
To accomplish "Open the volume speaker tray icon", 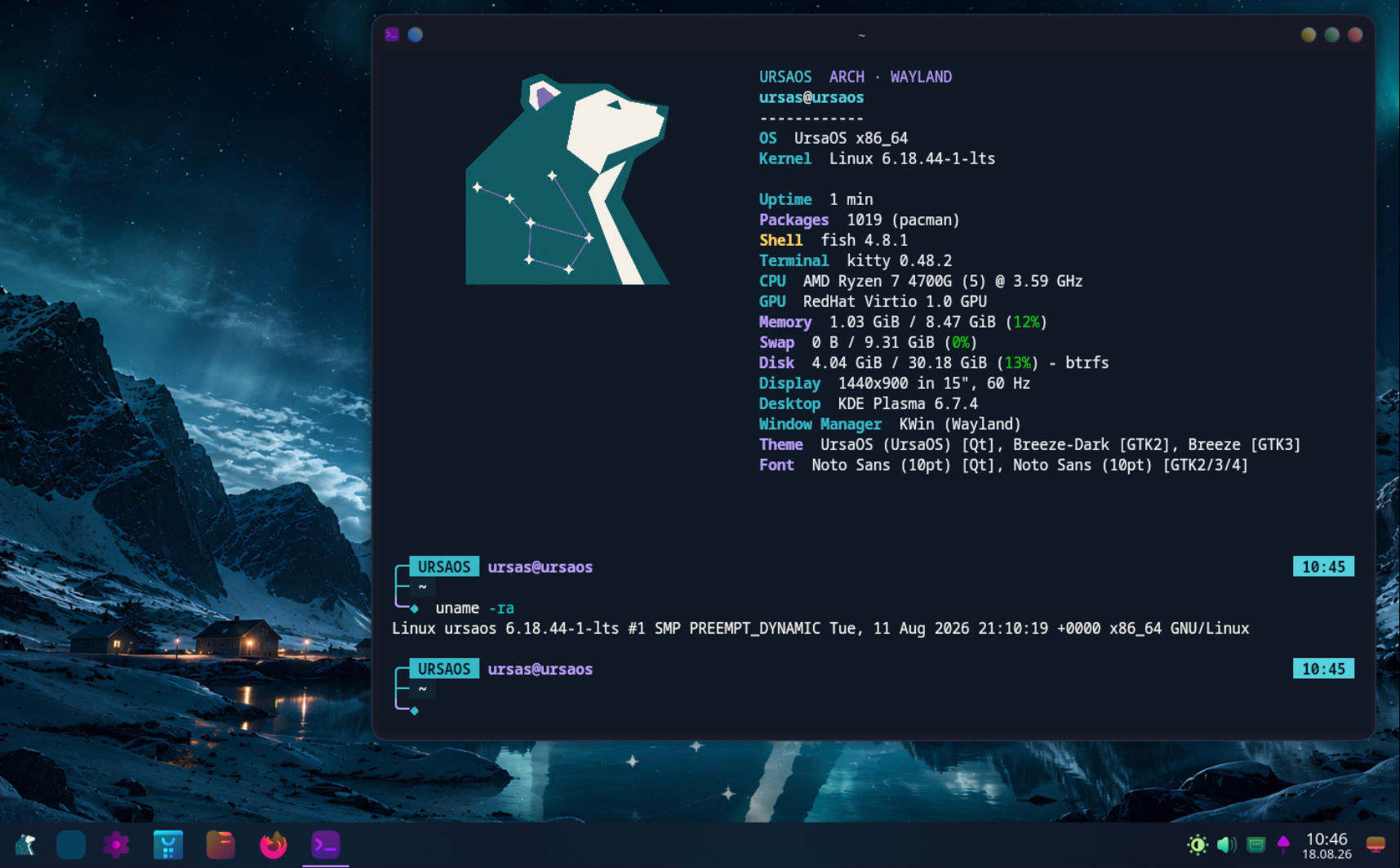I will (1226, 845).
